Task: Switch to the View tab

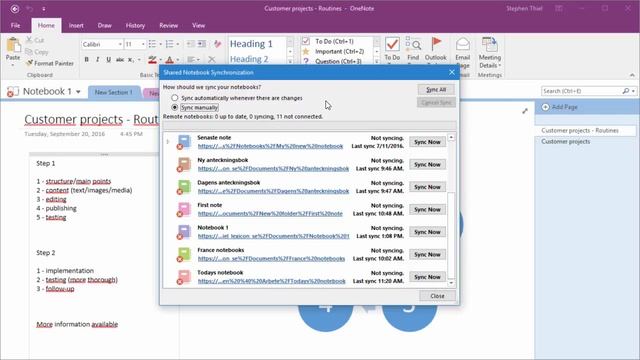Action: coord(198,25)
